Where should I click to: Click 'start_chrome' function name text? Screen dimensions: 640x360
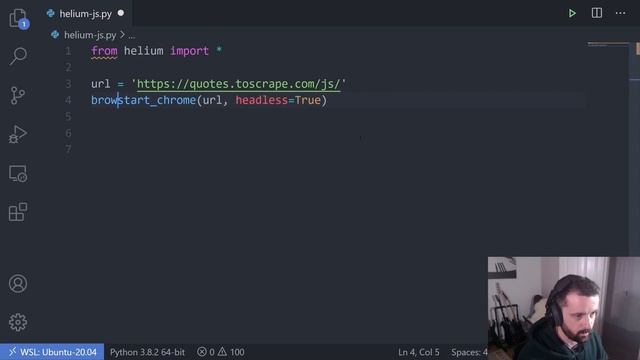(157, 100)
